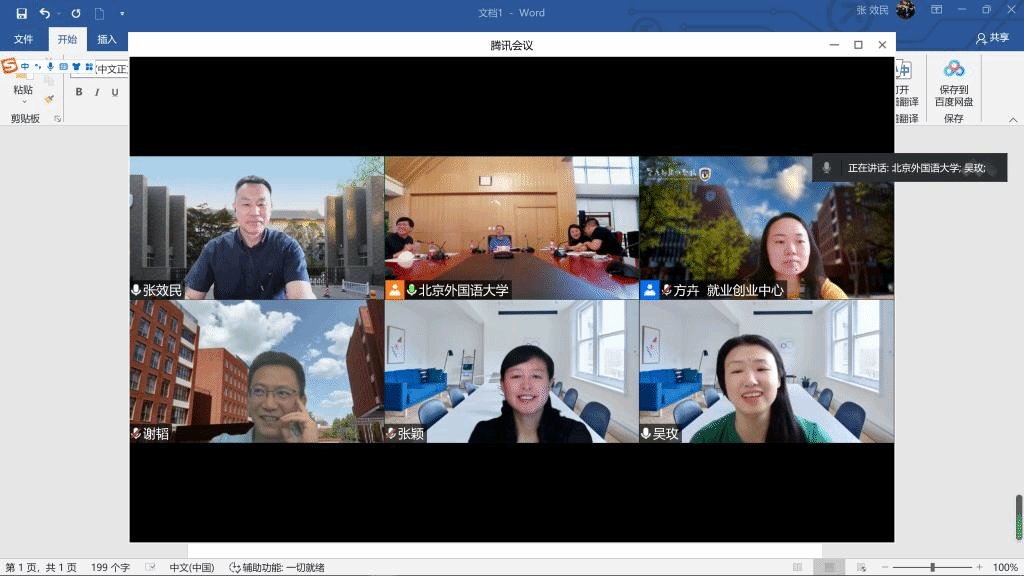Toggle Underline formatting
1024x576 pixels.
(115, 92)
